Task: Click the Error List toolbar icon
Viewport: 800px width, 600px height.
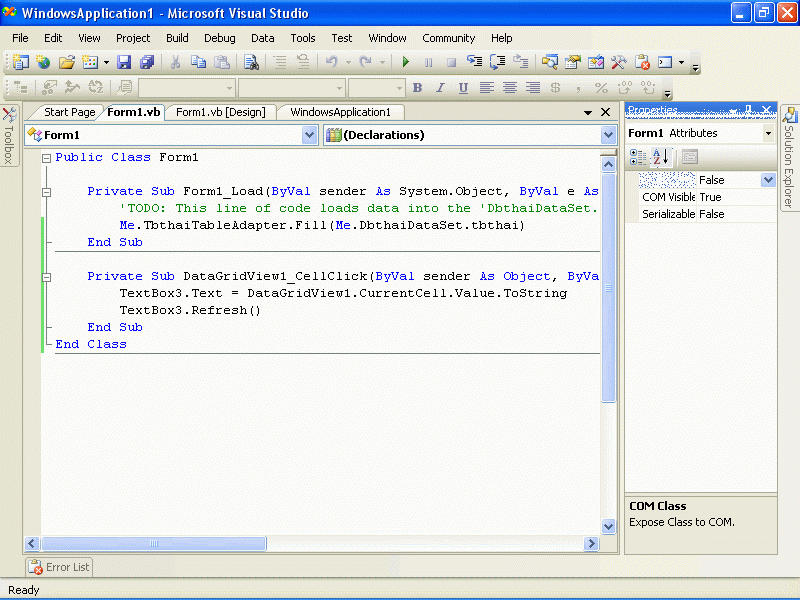Action: point(642,62)
